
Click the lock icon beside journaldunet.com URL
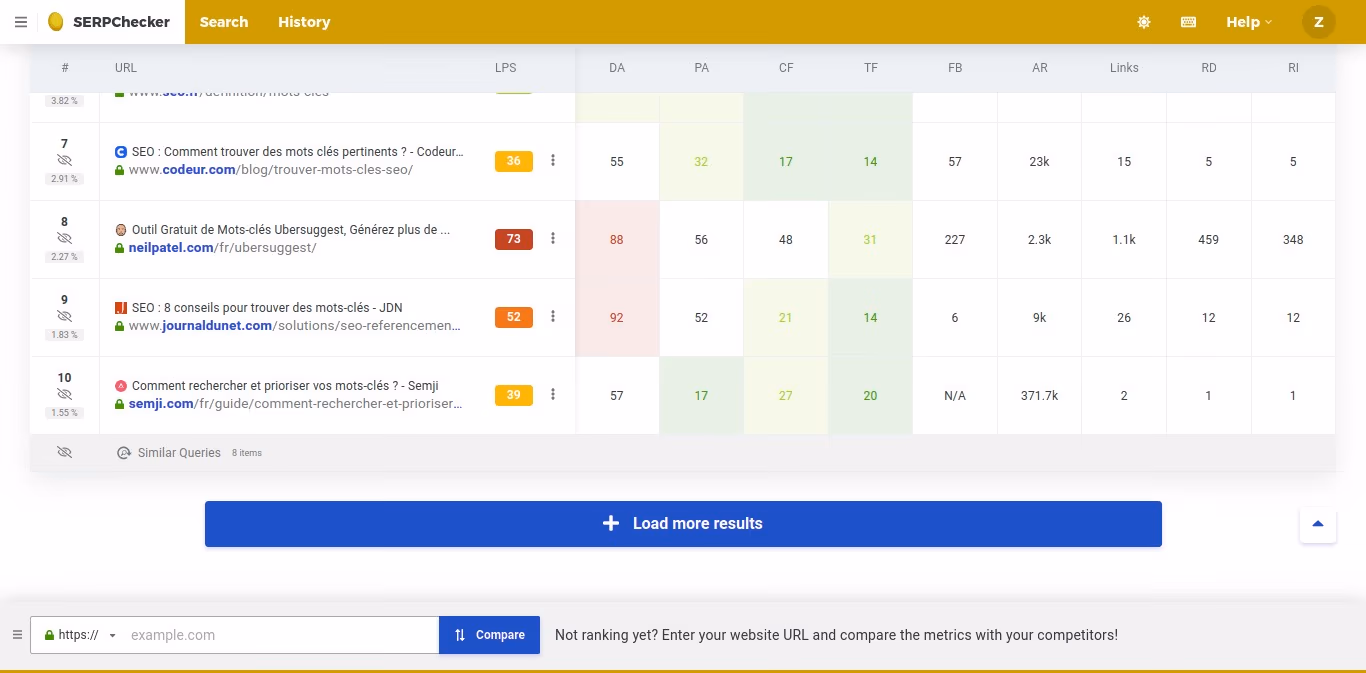pos(120,326)
